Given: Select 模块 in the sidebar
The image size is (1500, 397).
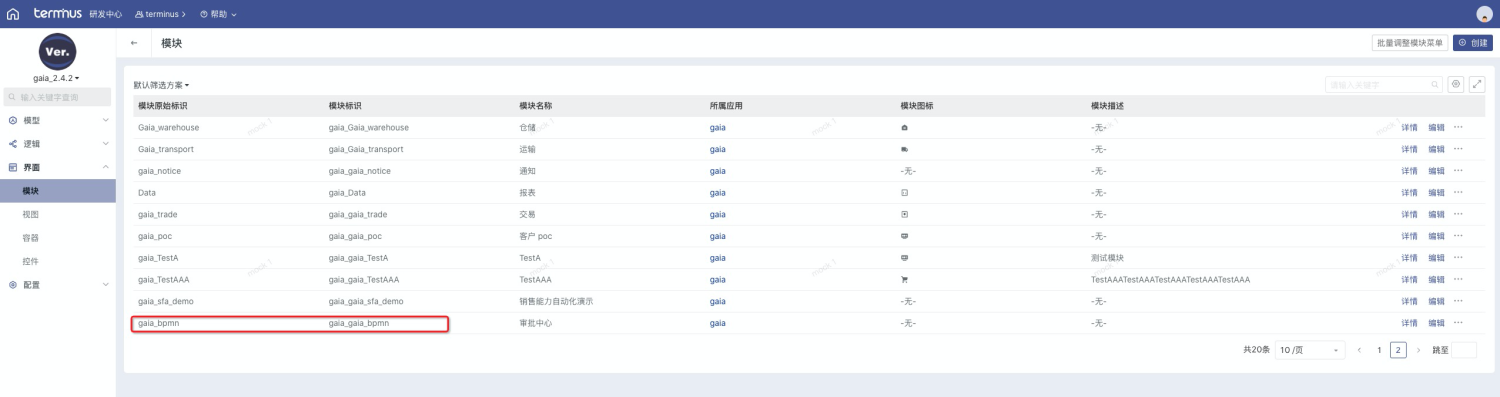Looking at the screenshot, I should [57, 191].
